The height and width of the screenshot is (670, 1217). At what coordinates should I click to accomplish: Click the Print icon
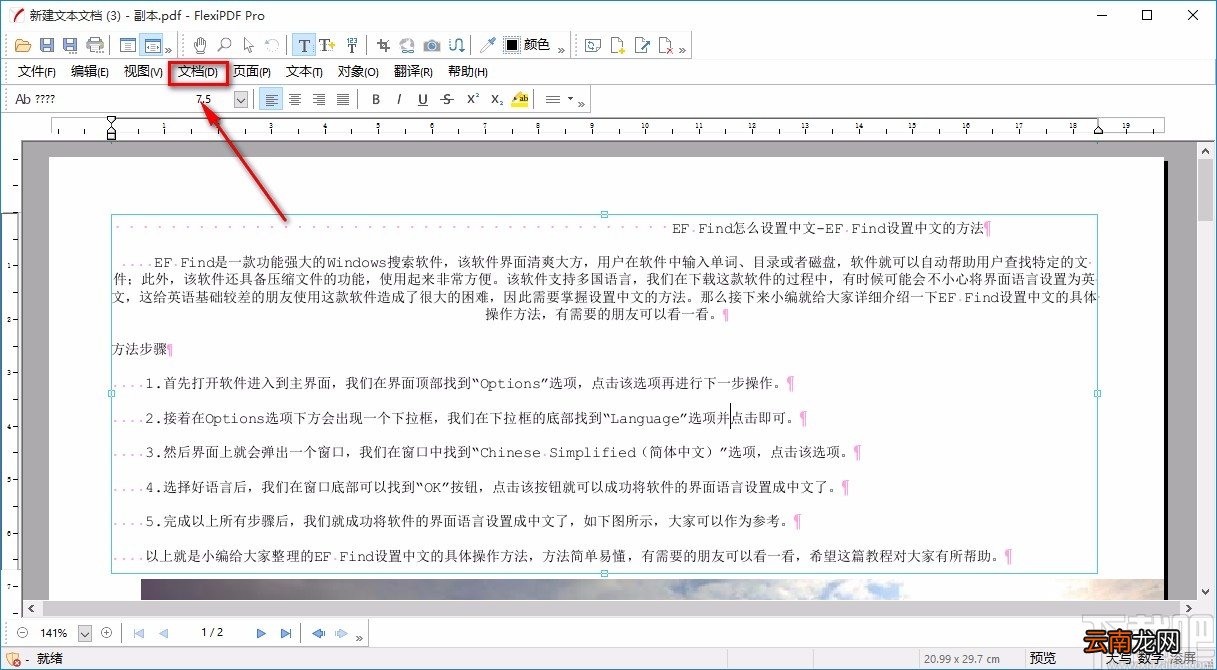[95, 45]
